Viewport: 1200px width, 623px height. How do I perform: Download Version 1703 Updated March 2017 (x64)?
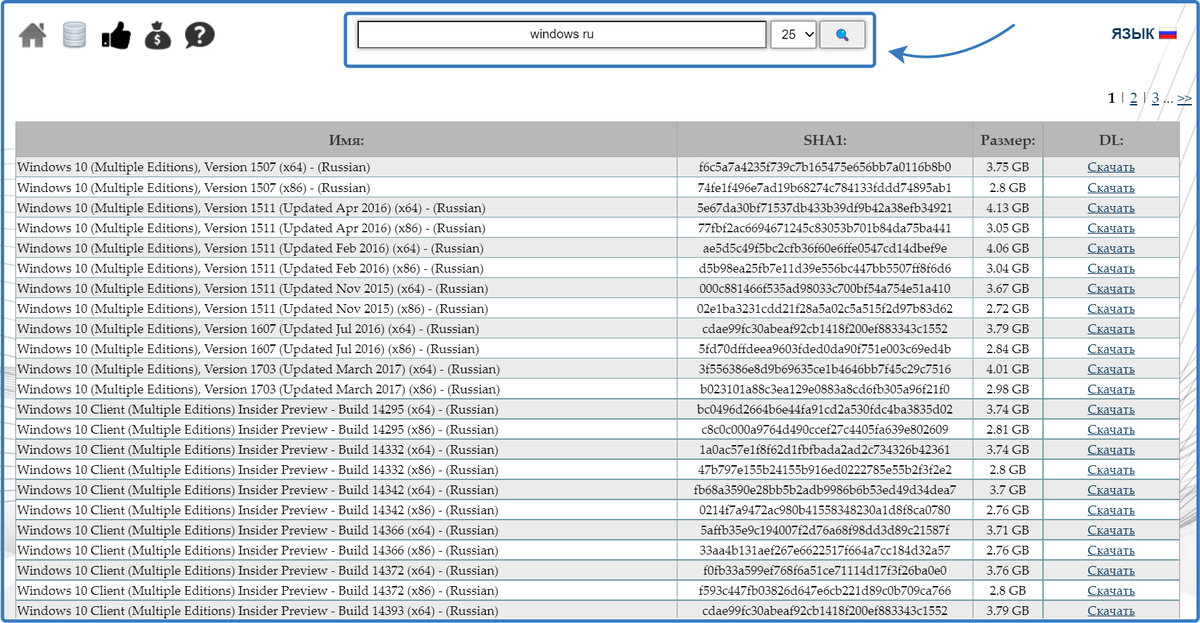[x=1111, y=369]
